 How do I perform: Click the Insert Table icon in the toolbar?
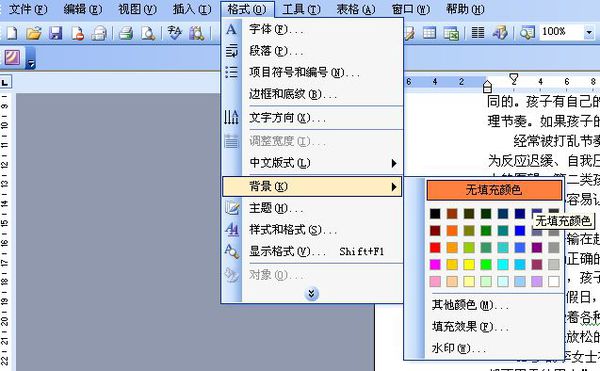[x=429, y=33]
